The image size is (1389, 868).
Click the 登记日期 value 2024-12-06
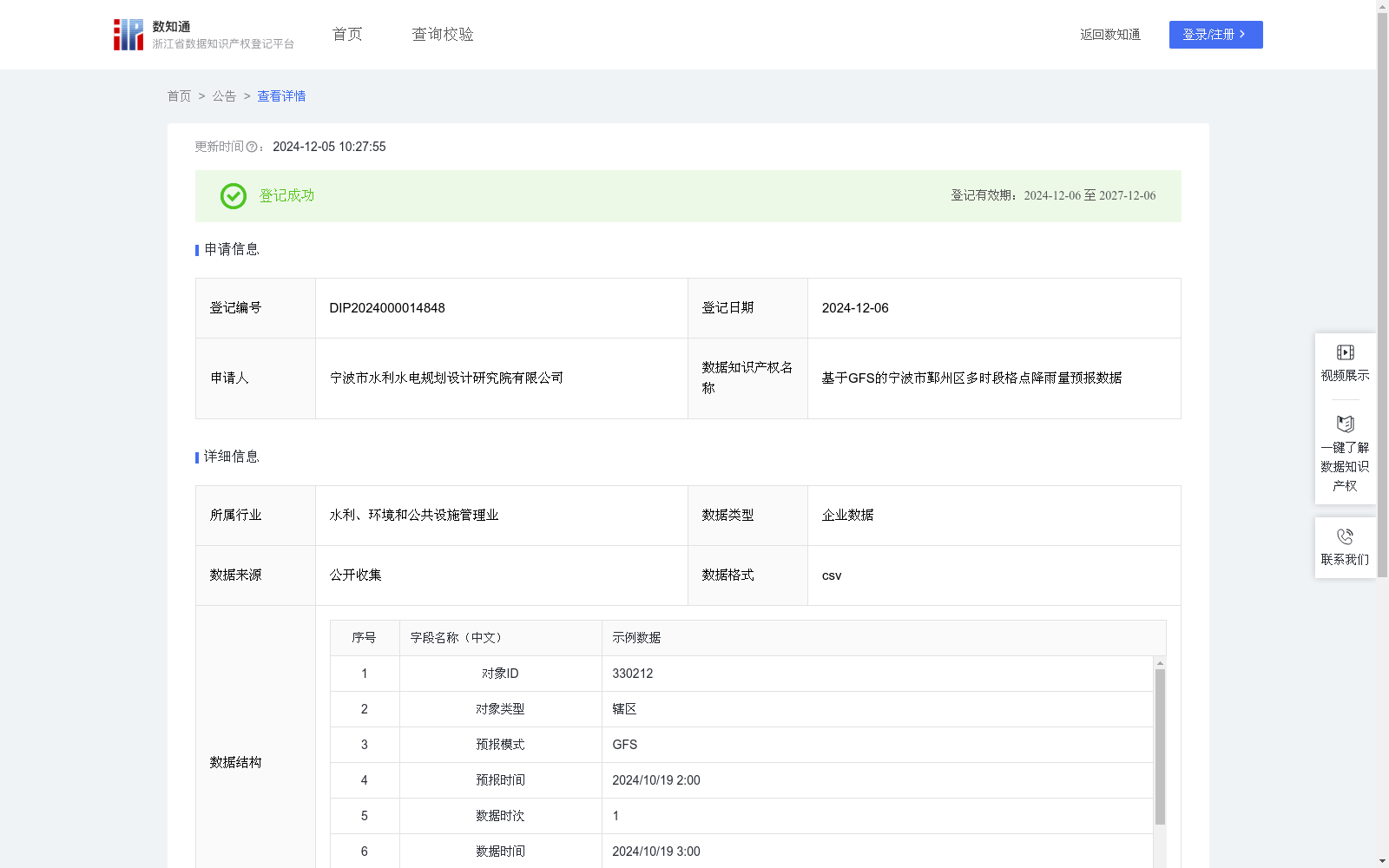click(x=855, y=308)
